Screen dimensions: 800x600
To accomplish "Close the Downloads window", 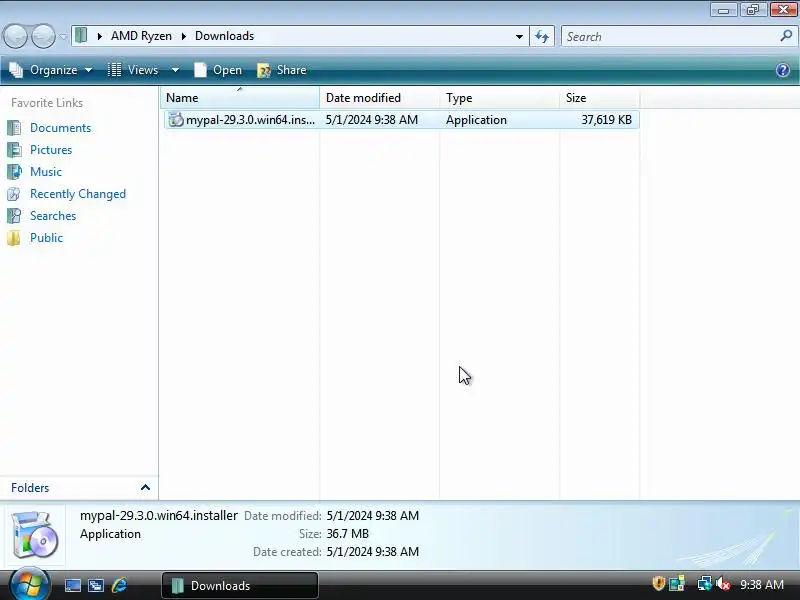I will point(783,10).
